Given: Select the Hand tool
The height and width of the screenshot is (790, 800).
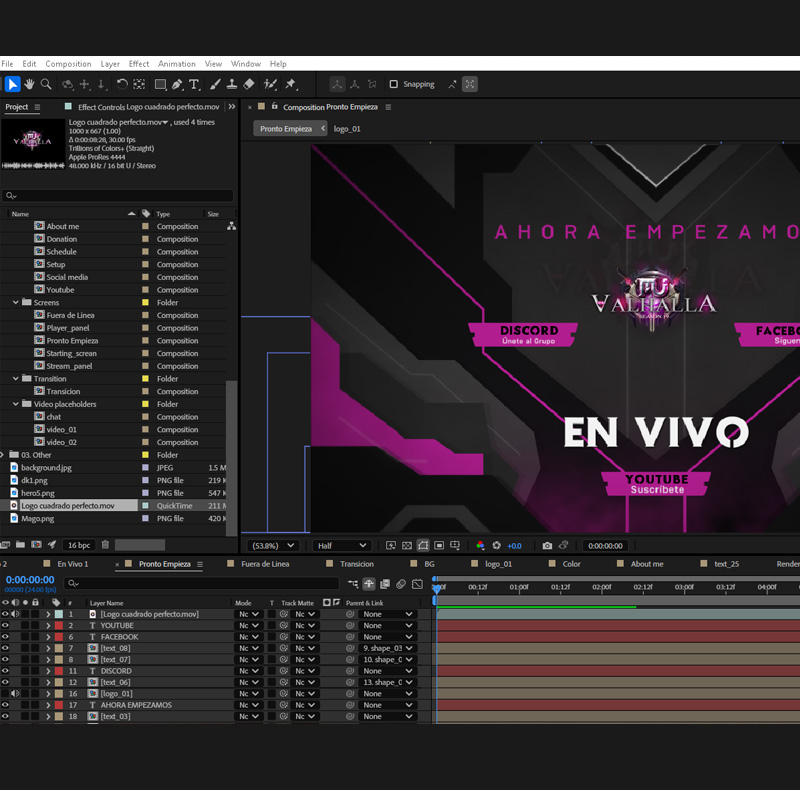Looking at the screenshot, I should pyautogui.click(x=30, y=84).
